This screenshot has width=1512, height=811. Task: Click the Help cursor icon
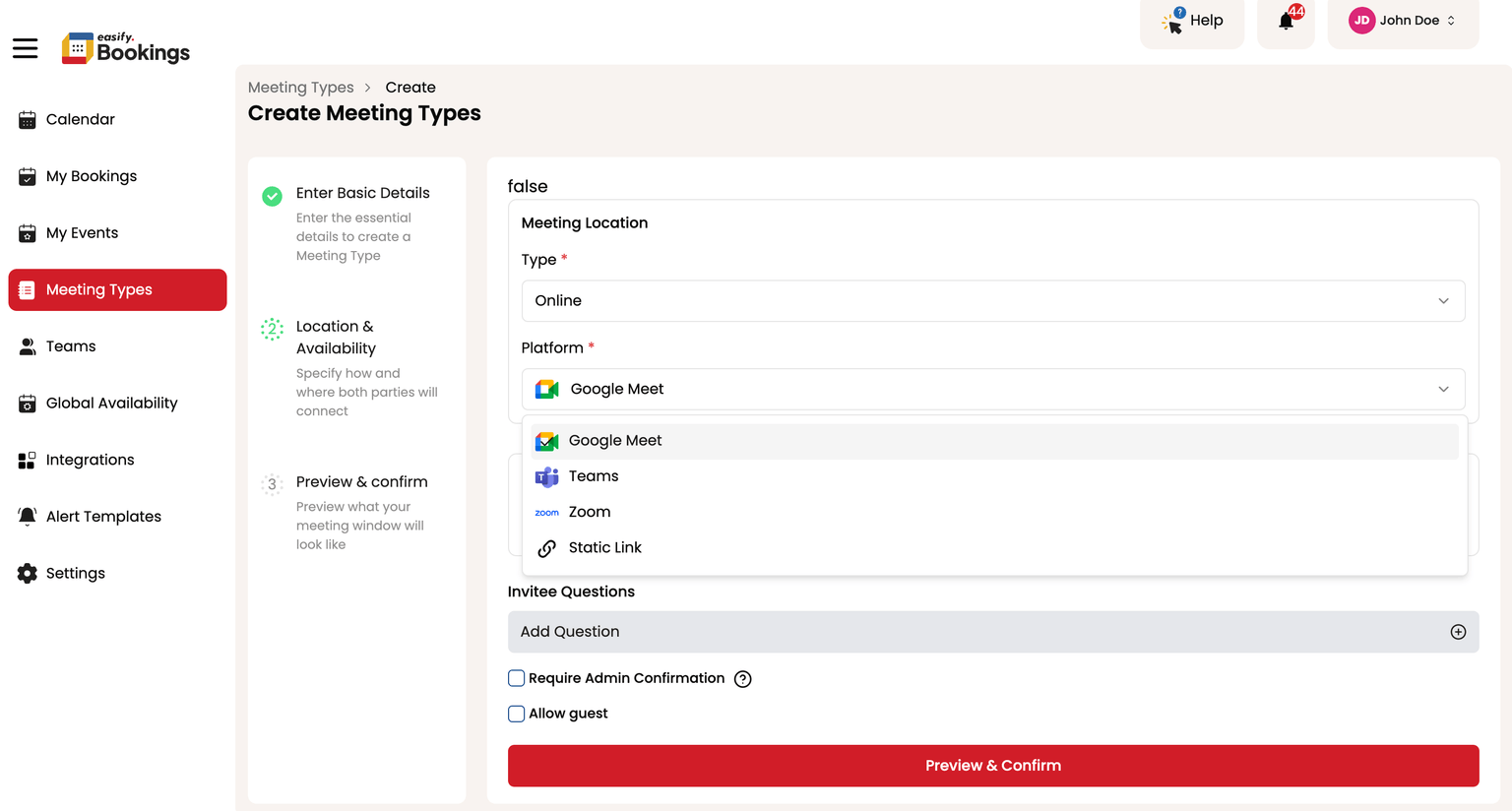click(1172, 22)
